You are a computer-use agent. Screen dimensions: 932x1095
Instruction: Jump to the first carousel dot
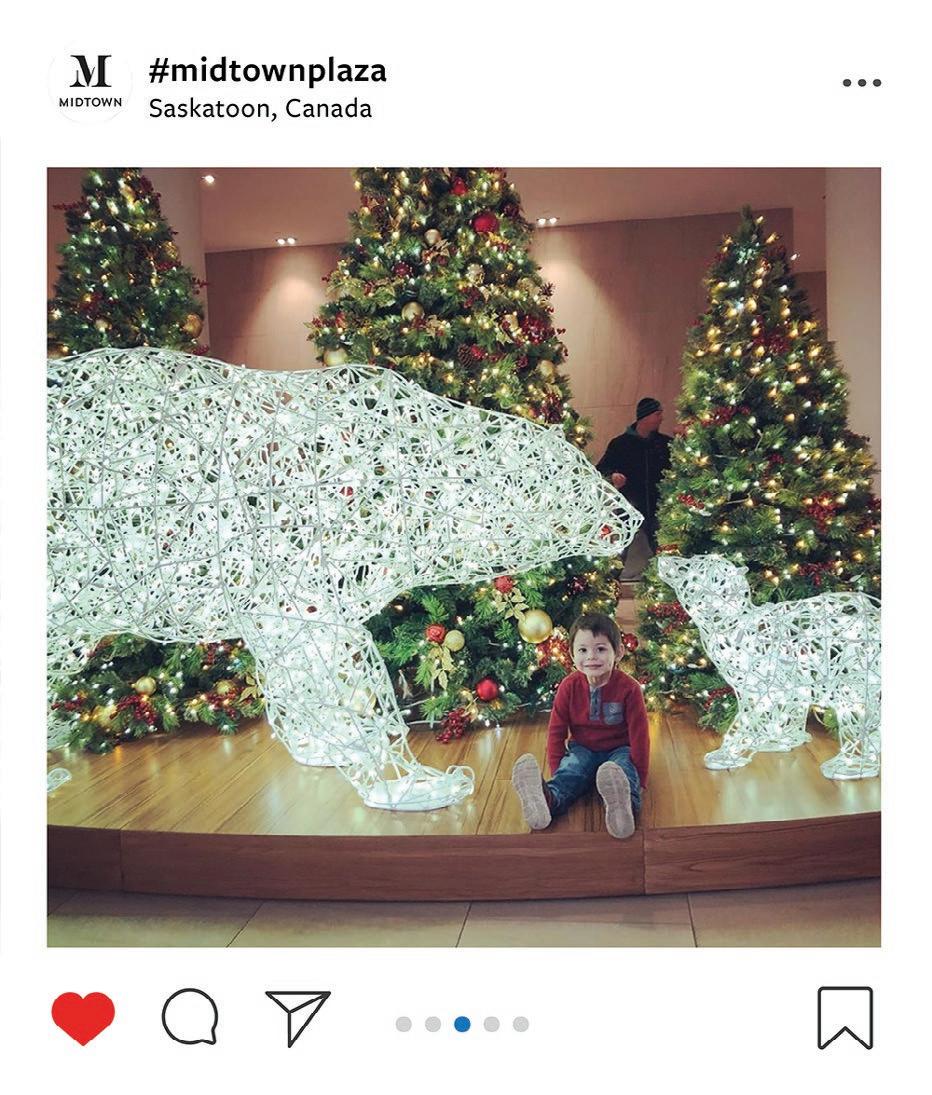(x=404, y=1024)
